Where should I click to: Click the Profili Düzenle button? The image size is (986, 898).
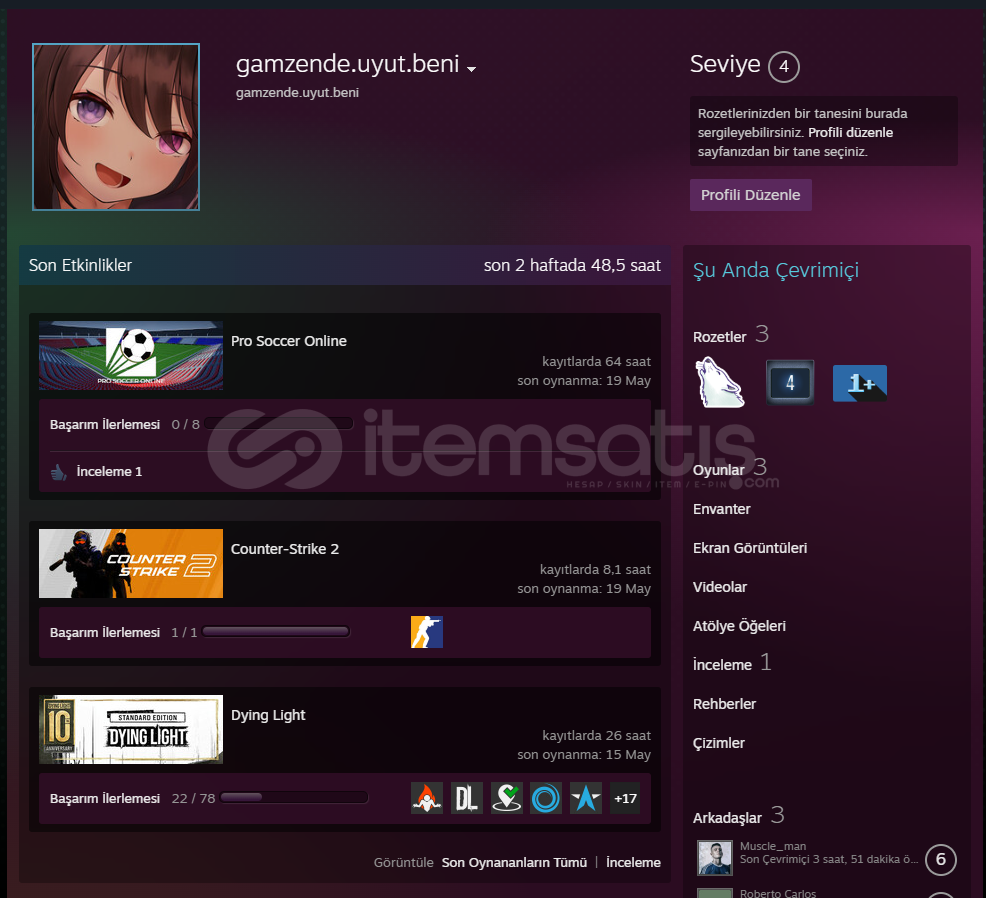[x=750, y=195]
